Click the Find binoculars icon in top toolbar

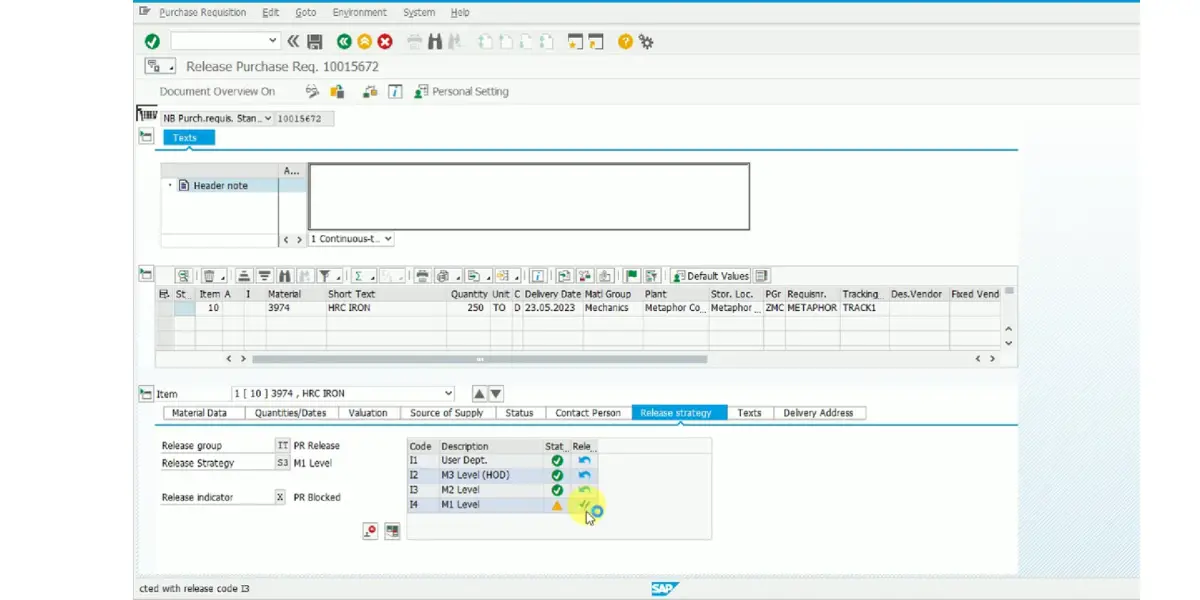pos(435,41)
